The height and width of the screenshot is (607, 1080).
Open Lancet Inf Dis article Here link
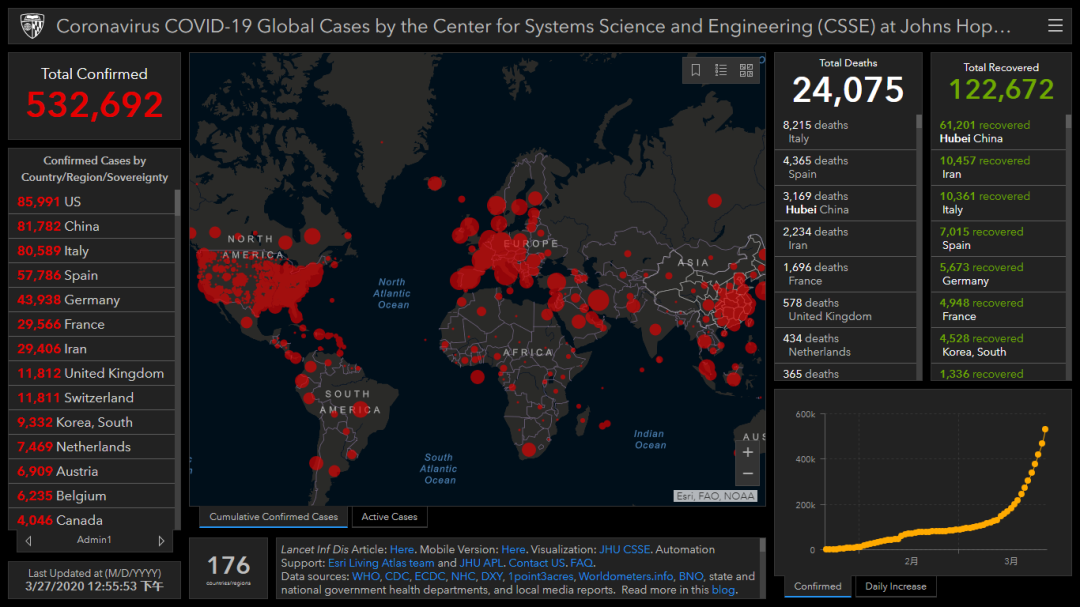pyautogui.click(x=402, y=550)
